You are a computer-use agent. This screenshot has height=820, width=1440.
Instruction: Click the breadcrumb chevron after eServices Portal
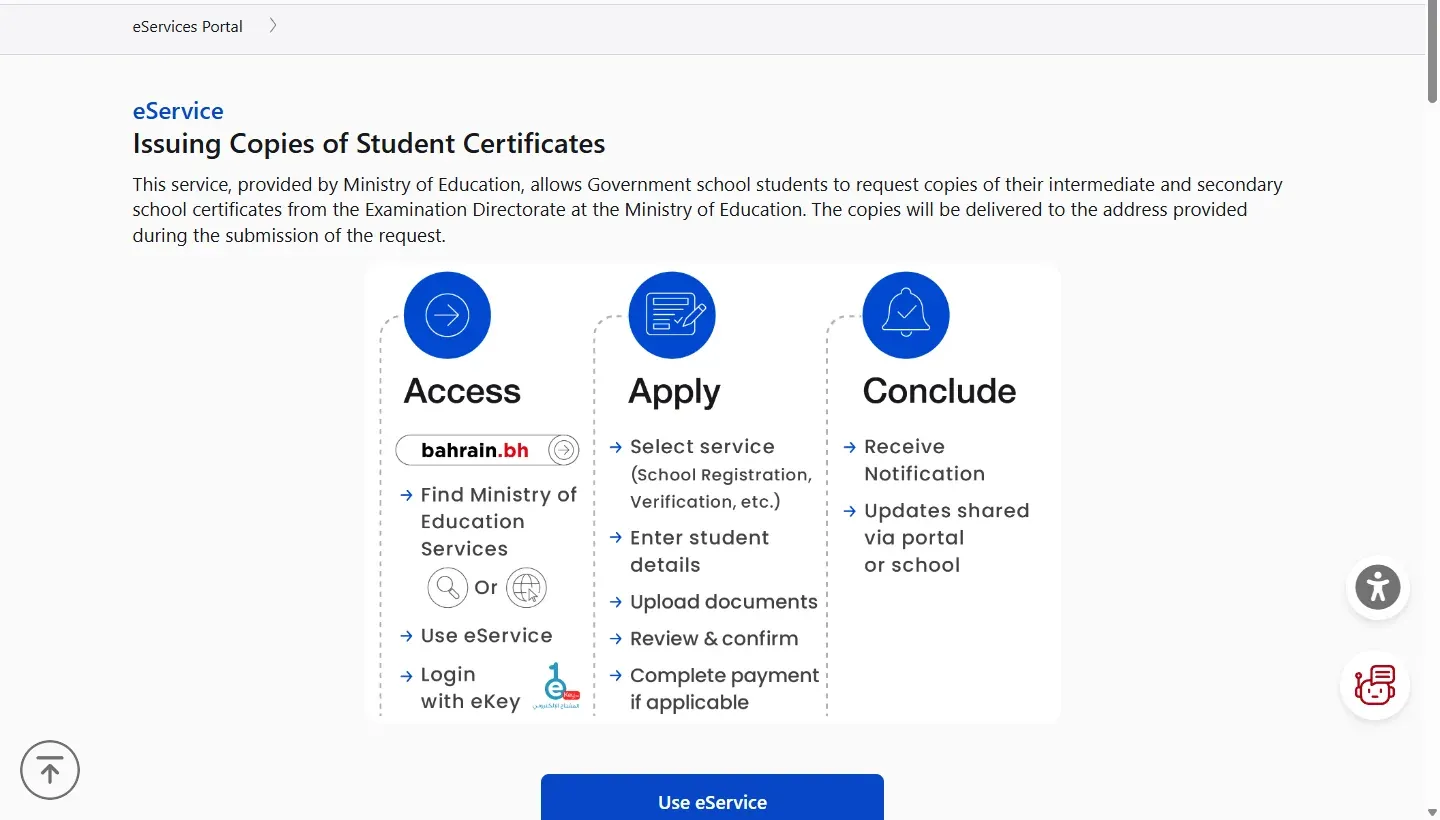click(273, 26)
